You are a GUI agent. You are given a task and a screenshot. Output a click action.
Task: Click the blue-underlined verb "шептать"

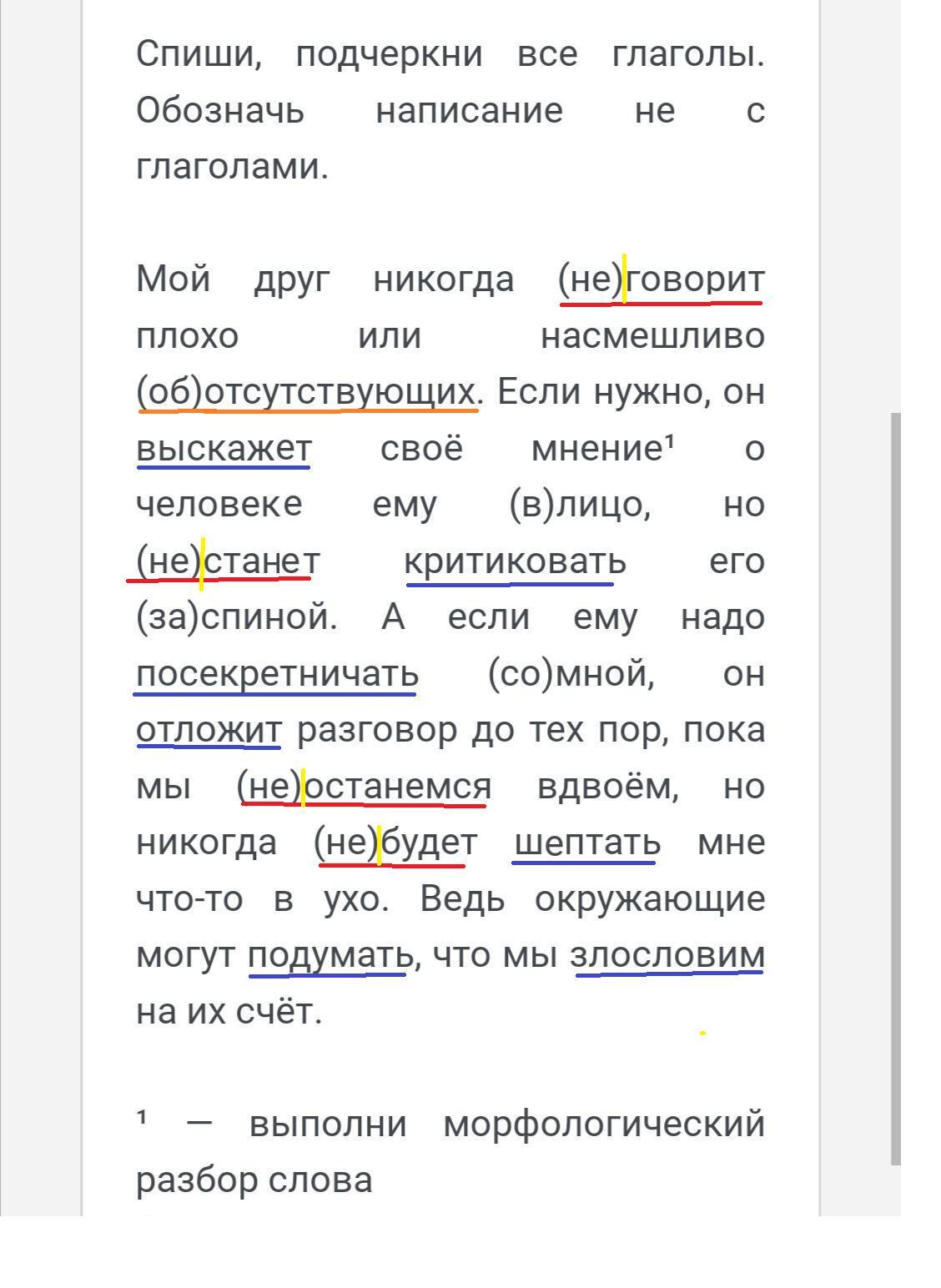tap(587, 844)
